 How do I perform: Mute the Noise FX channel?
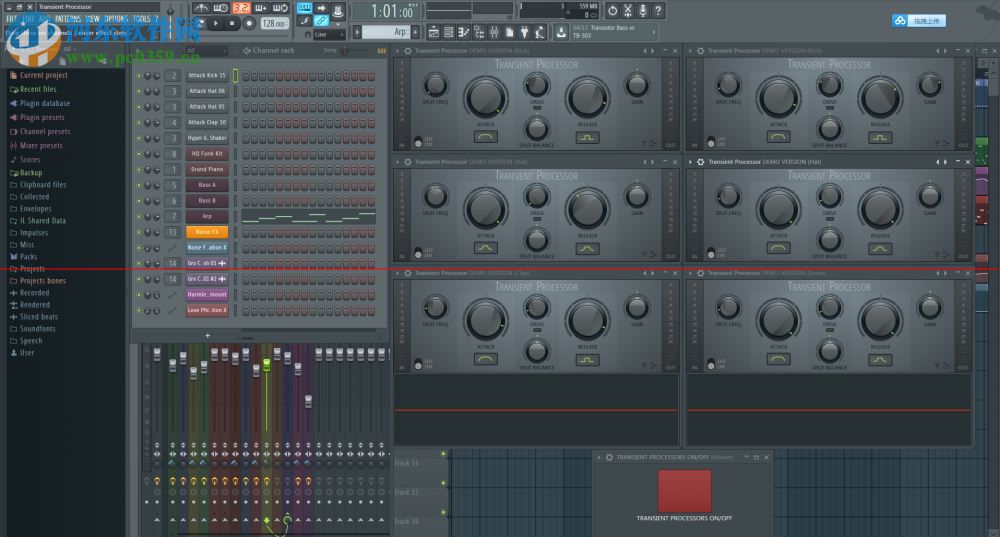click(x=139, y=232)
